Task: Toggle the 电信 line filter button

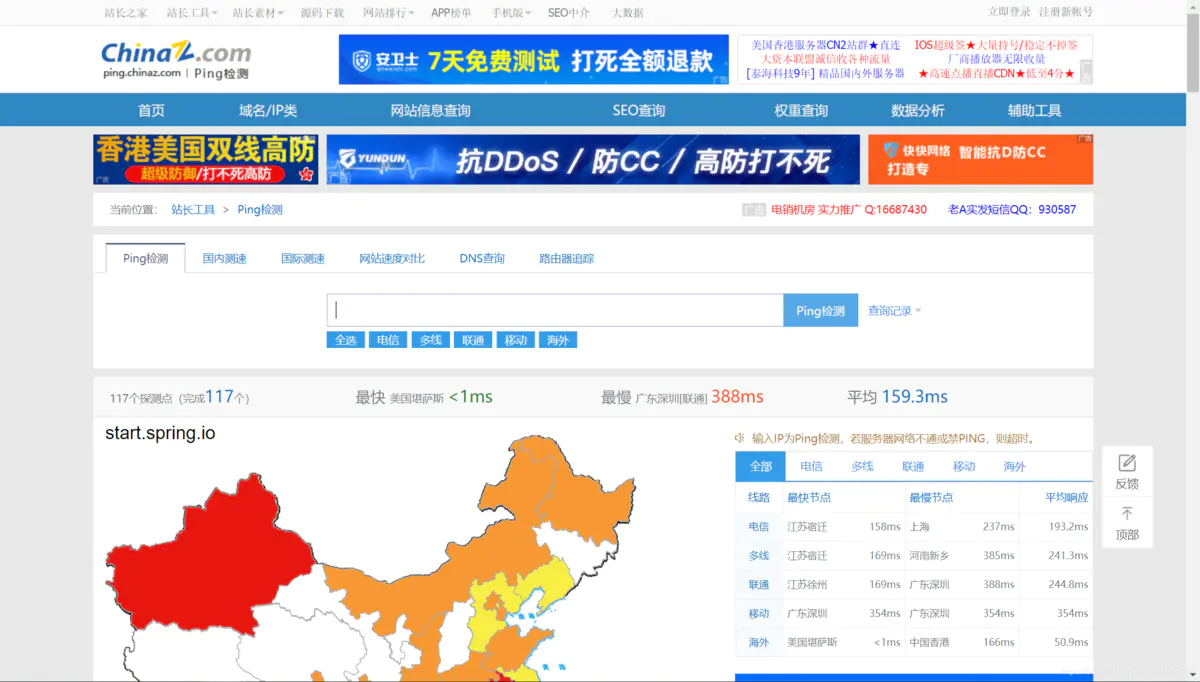Action: tap(388, 340)
